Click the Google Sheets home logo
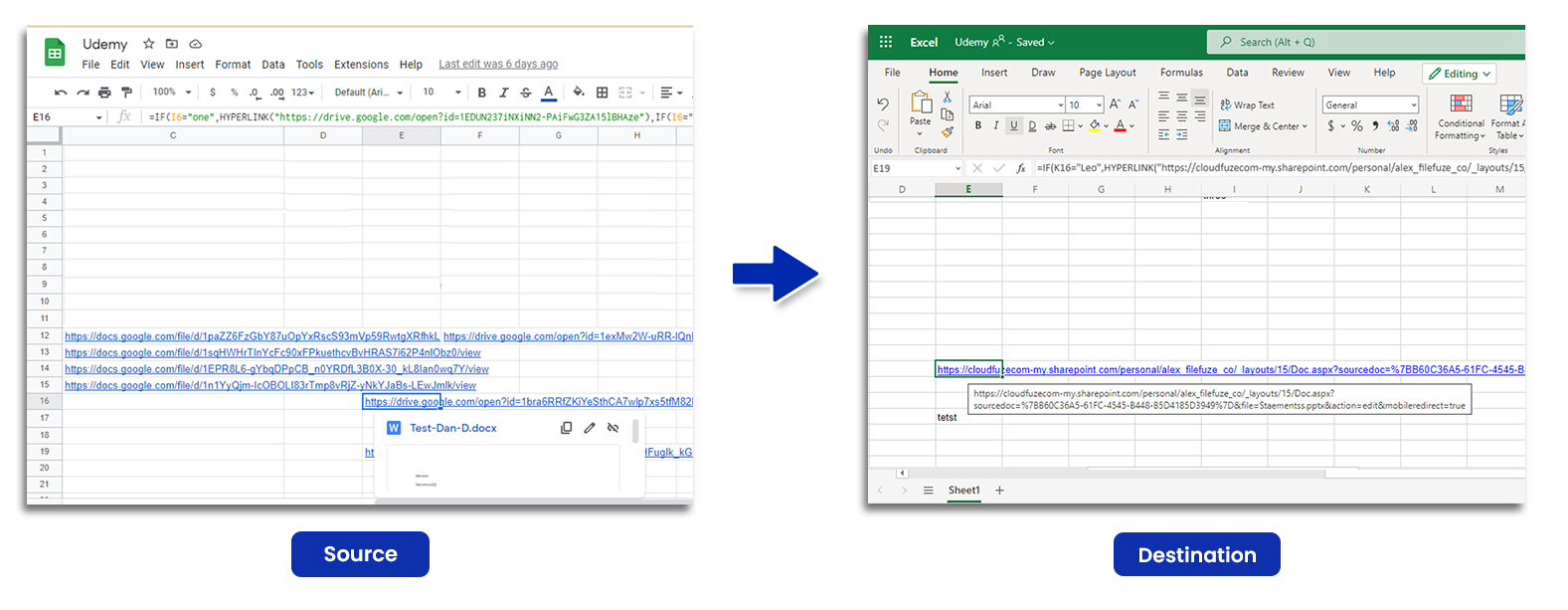The height and width of the screenshot is (610, 1568). pyautogui.click(x=55, y=53)
